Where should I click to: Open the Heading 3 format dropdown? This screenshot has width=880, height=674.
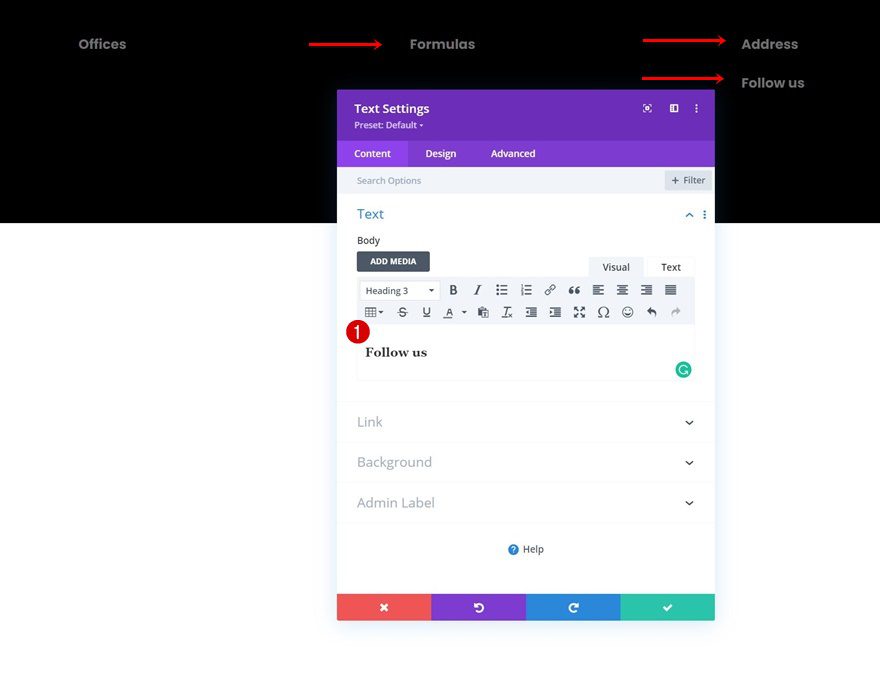pyautogui.click(x=399, y=291)
